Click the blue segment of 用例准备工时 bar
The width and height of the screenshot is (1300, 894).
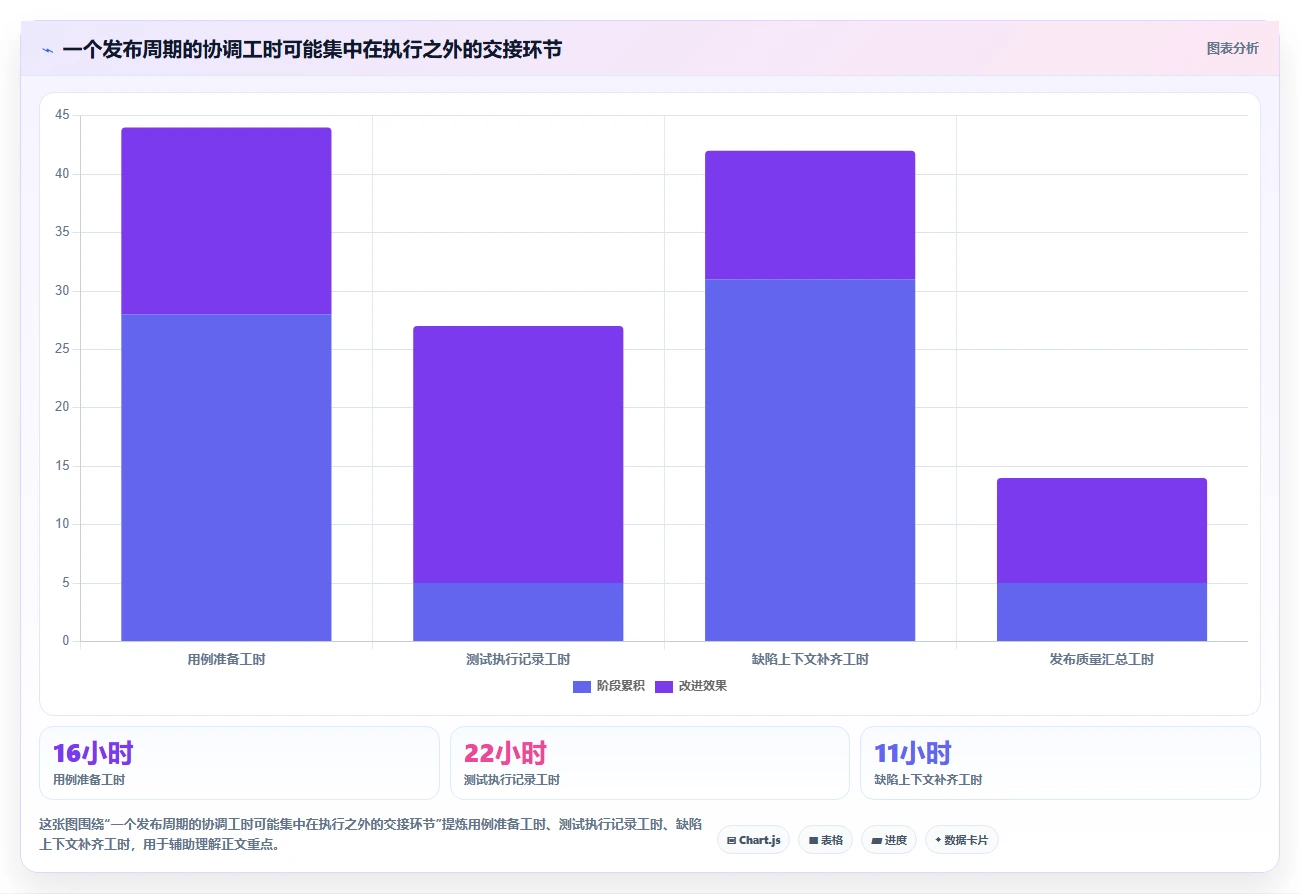[x=226, y=477]
